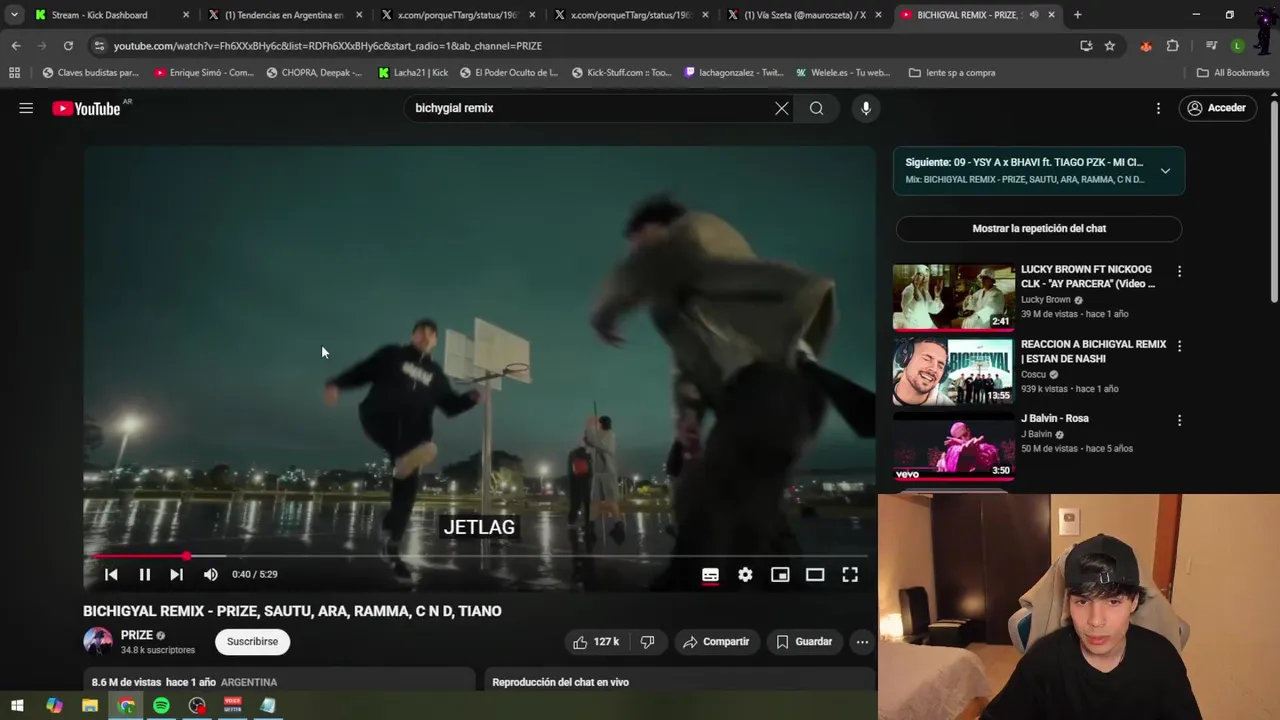
Task: Open the PRIZE channel avatar
Action: tap(98, 642)
